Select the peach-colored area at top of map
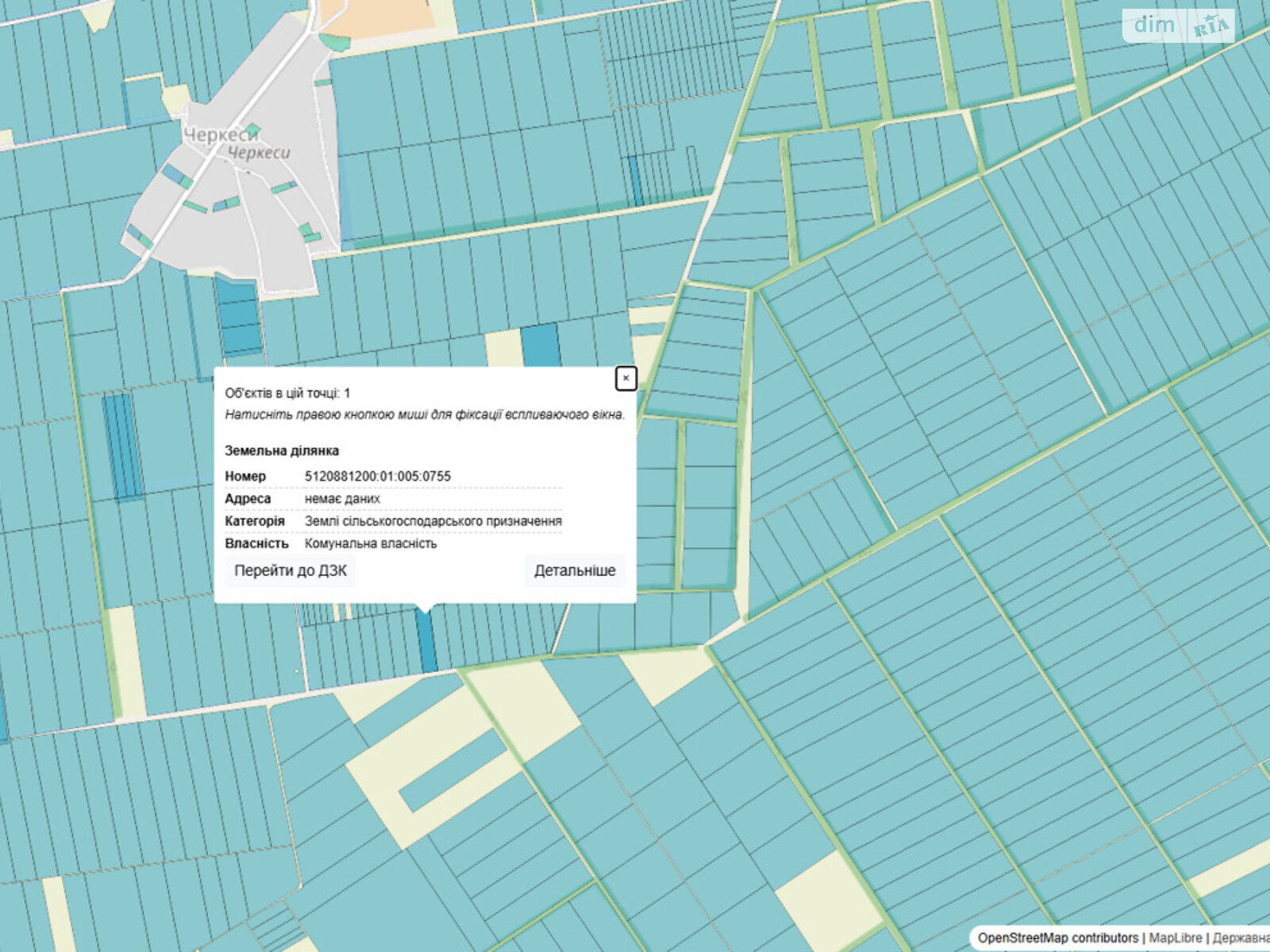Viewport: 1270px width, 952px height. [381, 17]
